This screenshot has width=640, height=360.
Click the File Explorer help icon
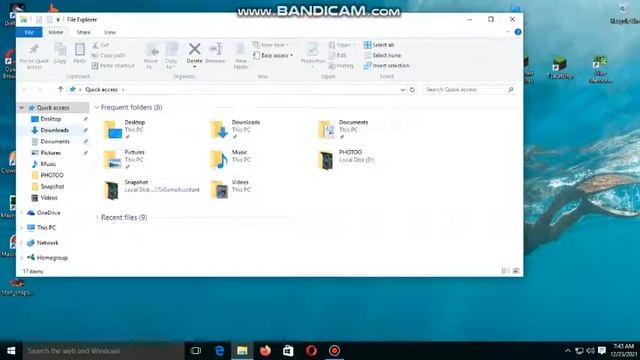point(518,32)
